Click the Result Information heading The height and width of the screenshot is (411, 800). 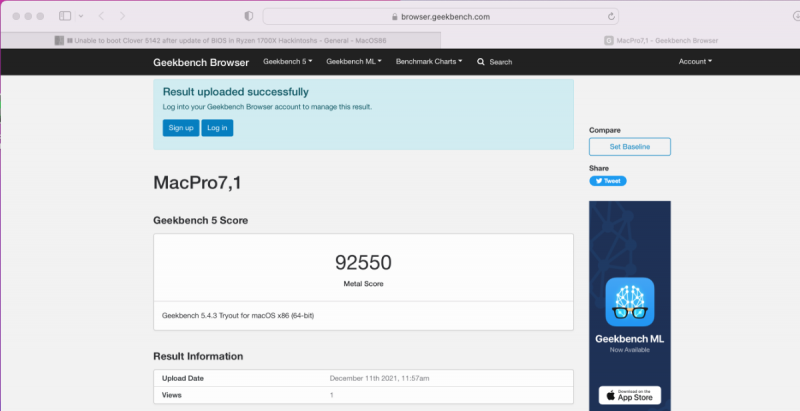click(198, 356)
